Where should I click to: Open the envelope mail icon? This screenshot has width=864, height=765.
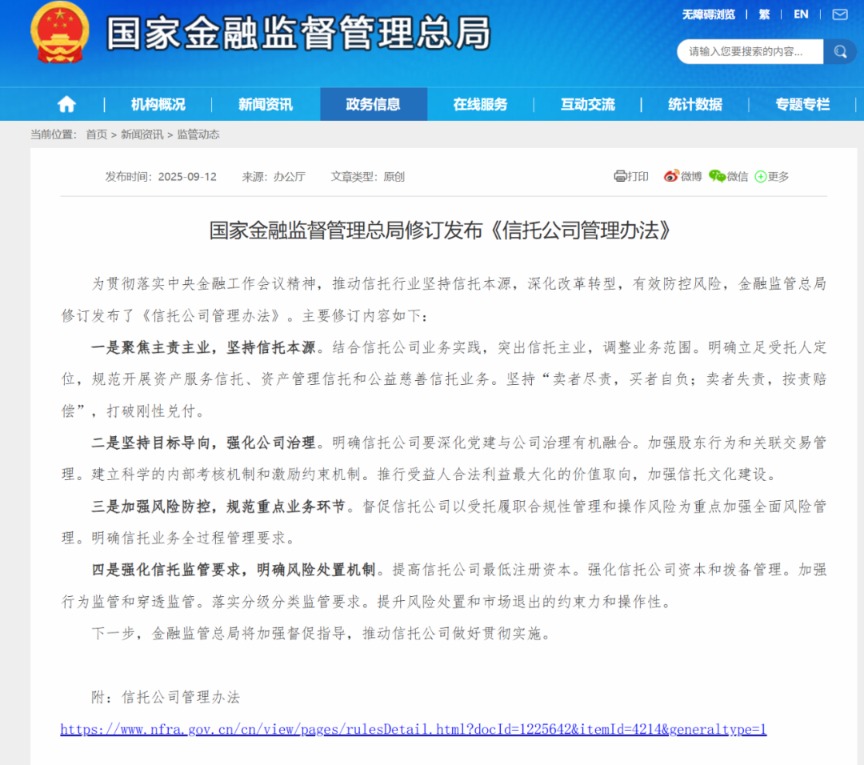click(840, 14)
